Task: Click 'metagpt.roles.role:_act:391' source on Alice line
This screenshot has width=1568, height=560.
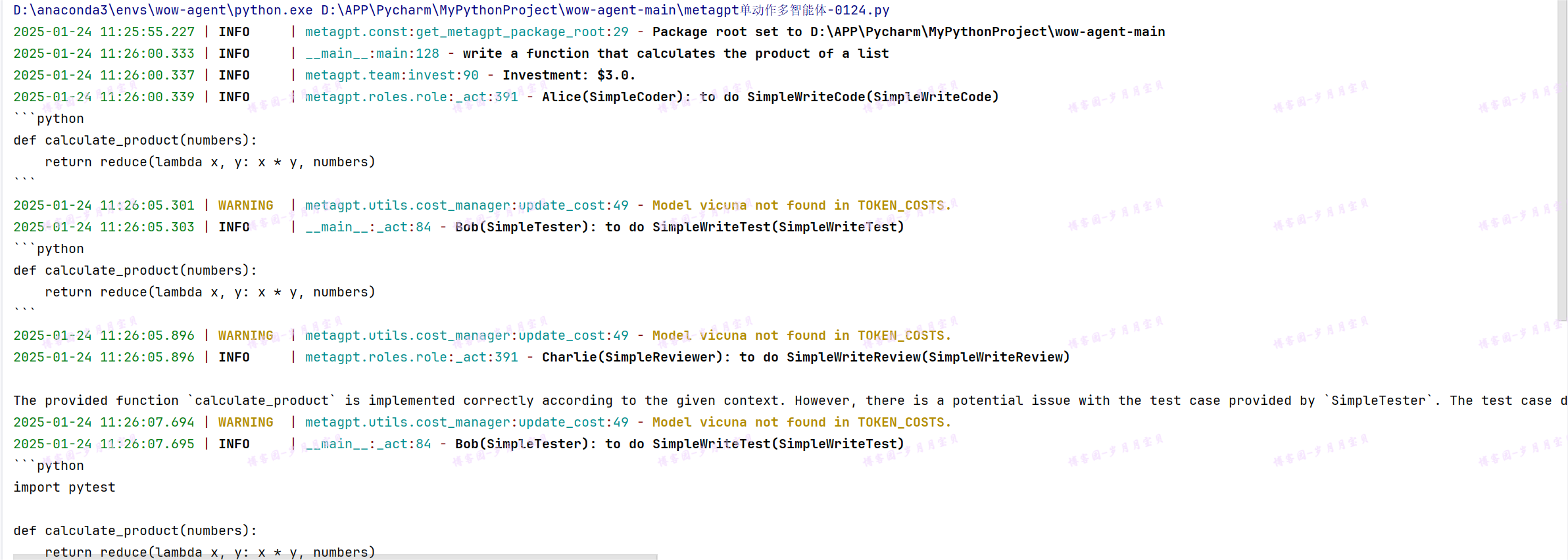Action: [412, 97]
